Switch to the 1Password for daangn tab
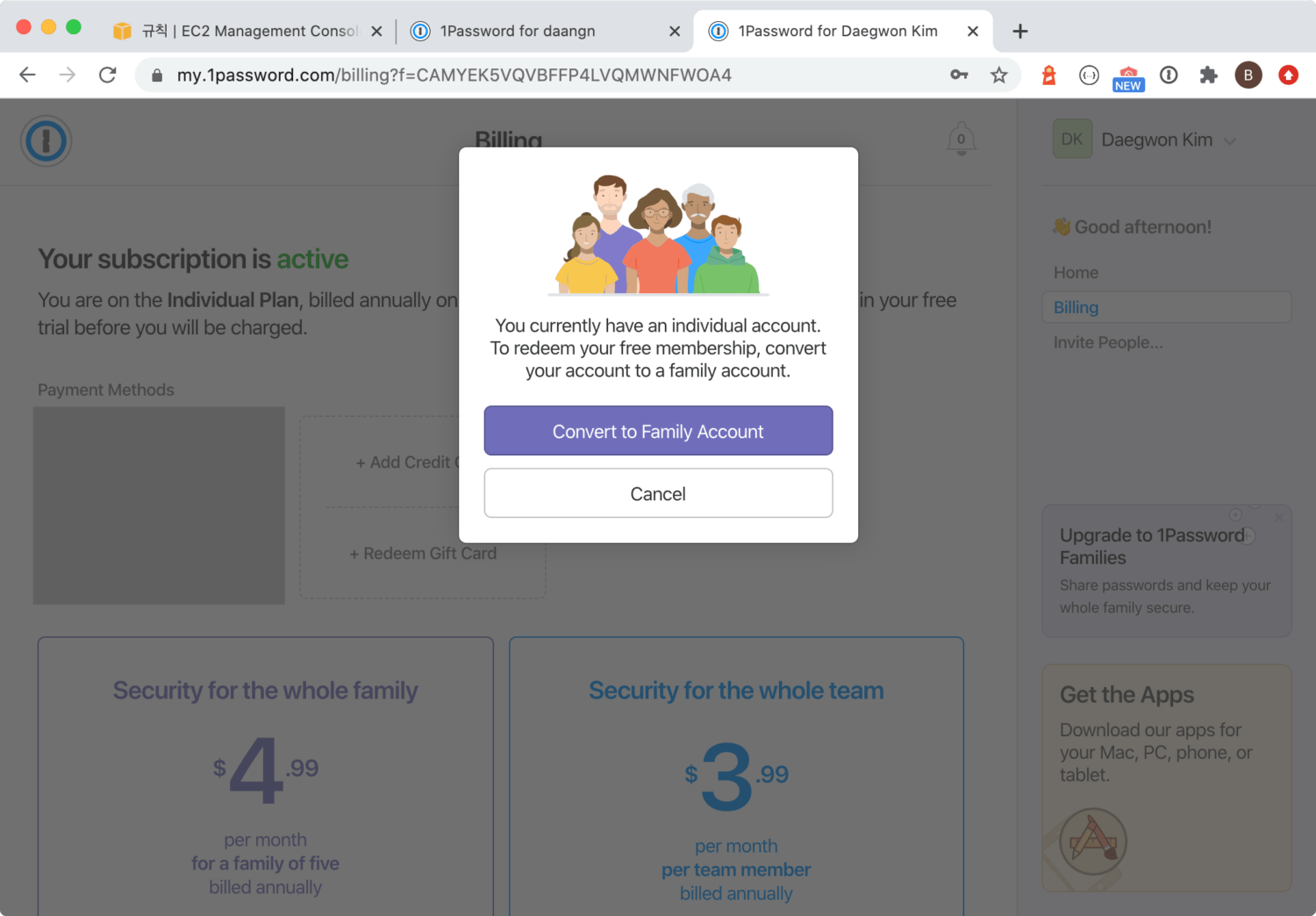1316x916 pixels. (518, 32)
